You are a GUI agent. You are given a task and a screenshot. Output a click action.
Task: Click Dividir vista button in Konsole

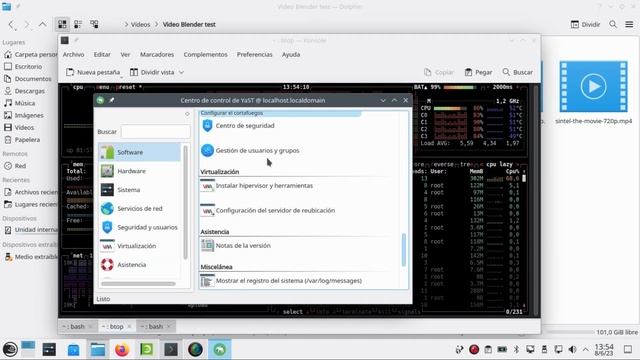point(153,72)
